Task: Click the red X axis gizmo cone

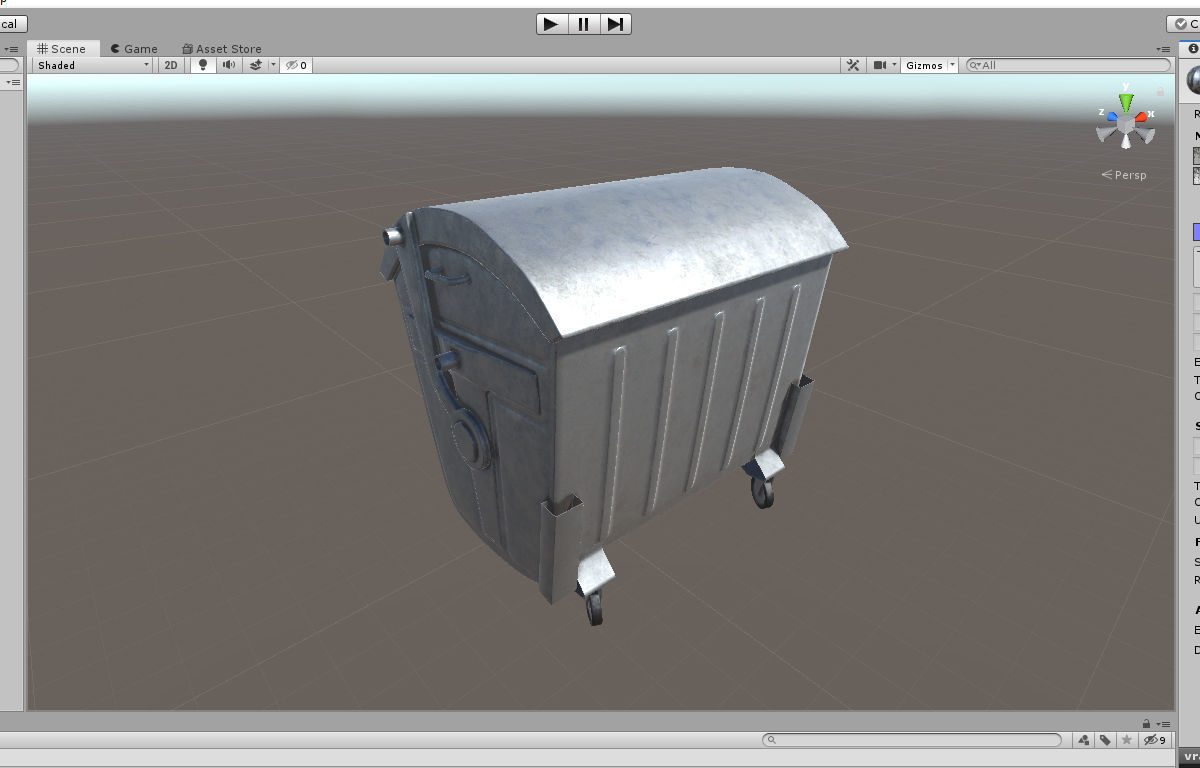Action: pos(1142,116)
